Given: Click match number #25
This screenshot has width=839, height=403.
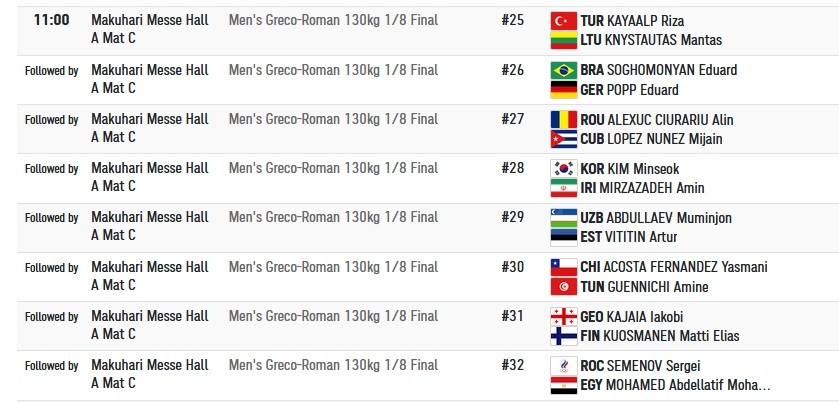Looking at the screenshot, I should click(511, 20).
